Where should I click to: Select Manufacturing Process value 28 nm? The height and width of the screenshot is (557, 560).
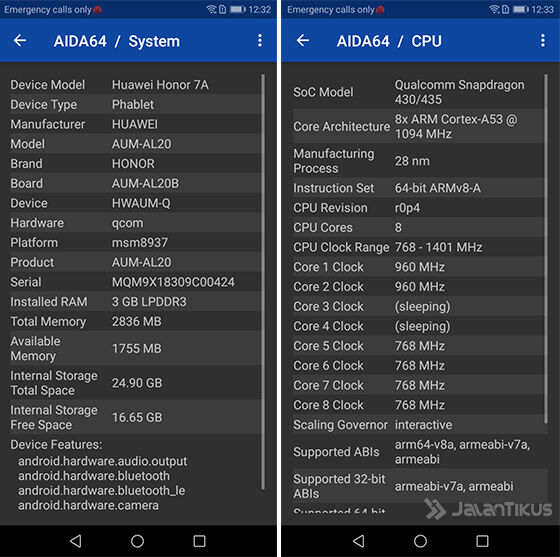(412, 161)
